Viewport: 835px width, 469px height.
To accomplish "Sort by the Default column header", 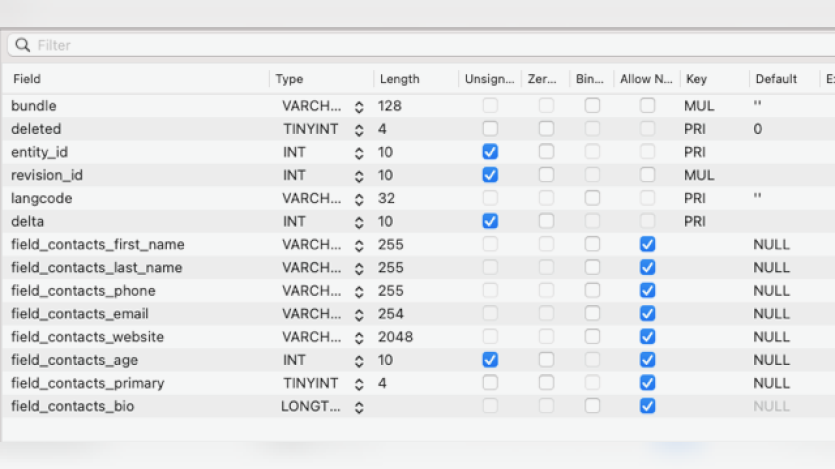I will click(x=776, y=79).
